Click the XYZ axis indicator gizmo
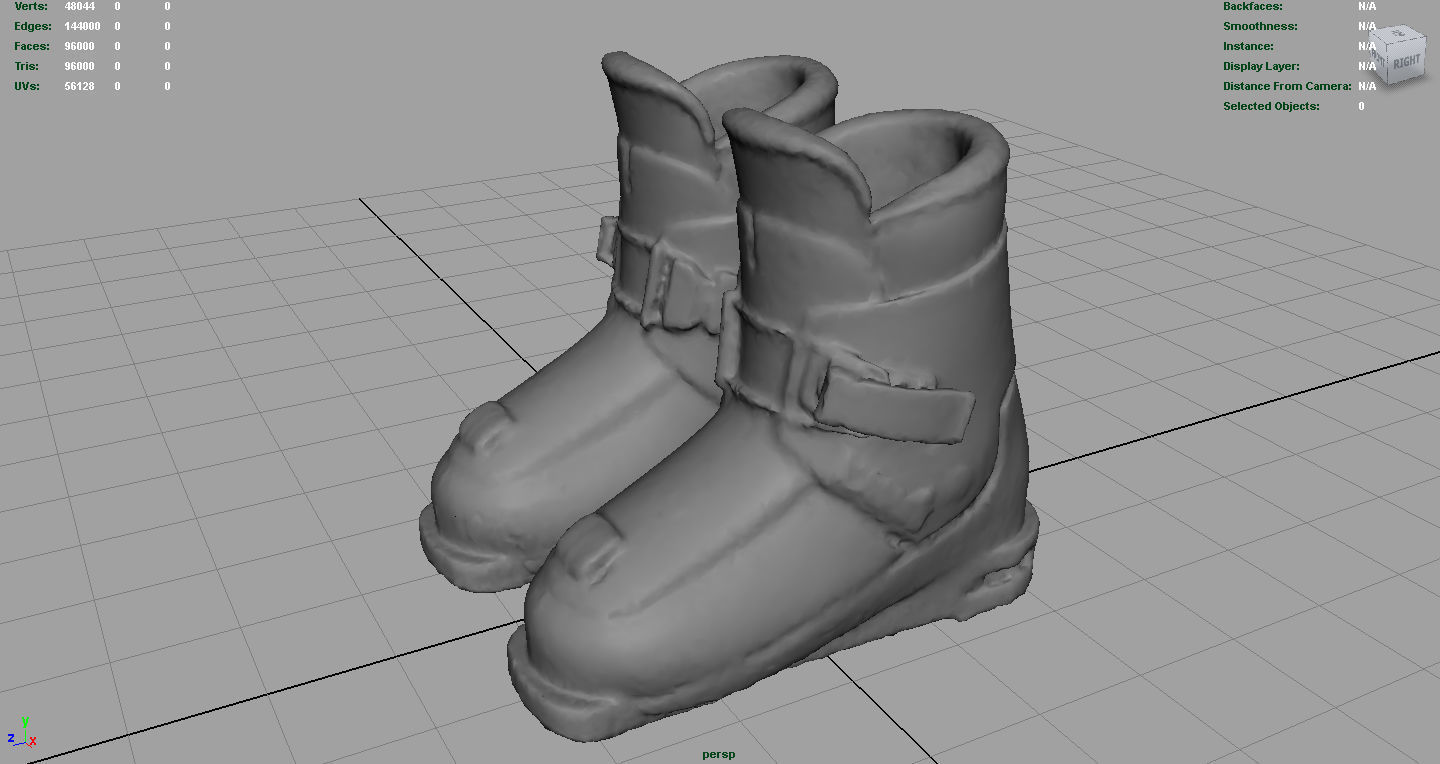 click(22, 732)
